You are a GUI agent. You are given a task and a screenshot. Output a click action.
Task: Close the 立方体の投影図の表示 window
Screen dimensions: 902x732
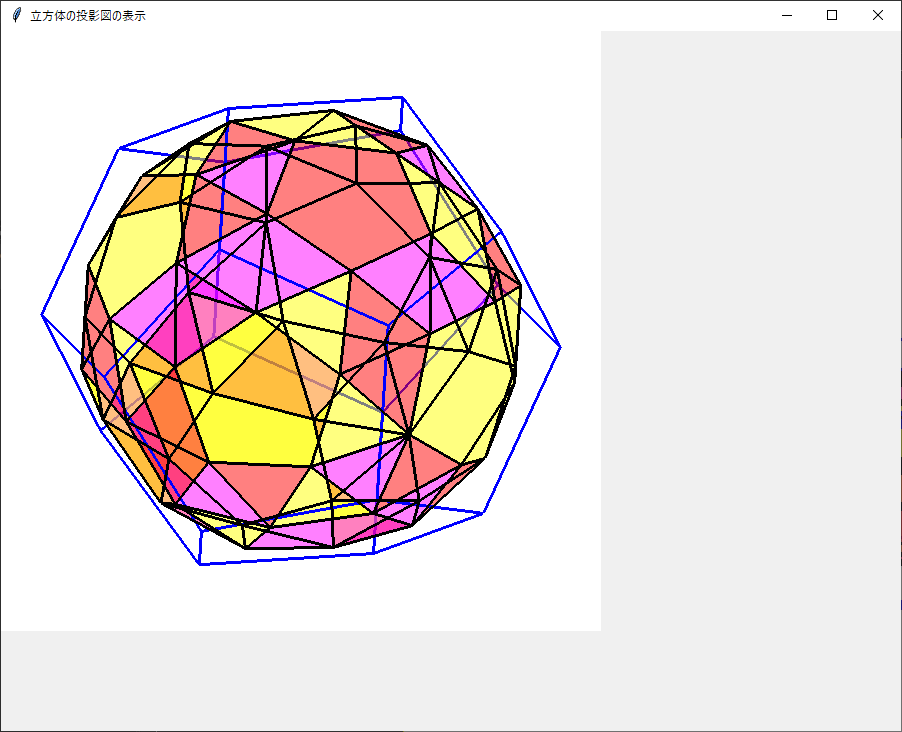point(877,16)
